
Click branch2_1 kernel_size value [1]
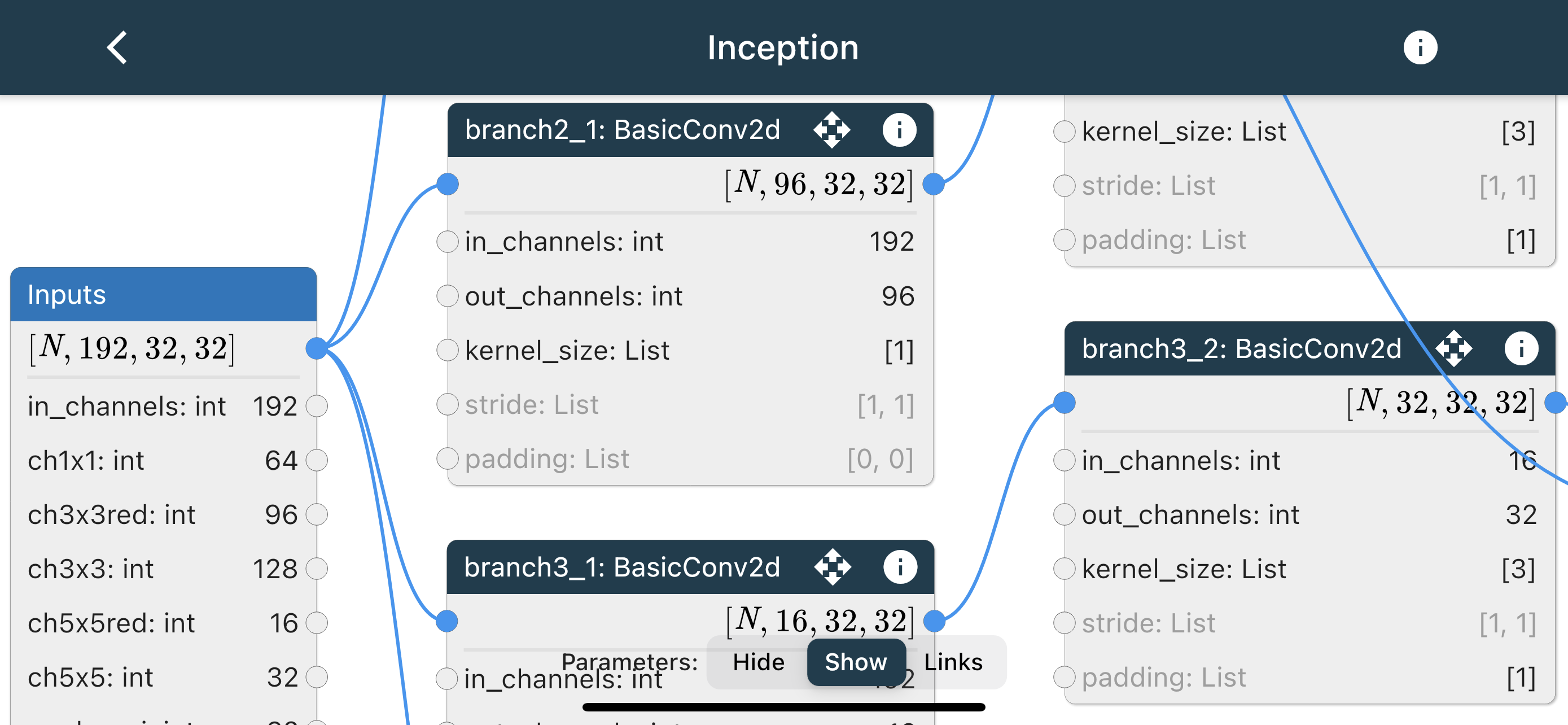[x=899, y=350]
